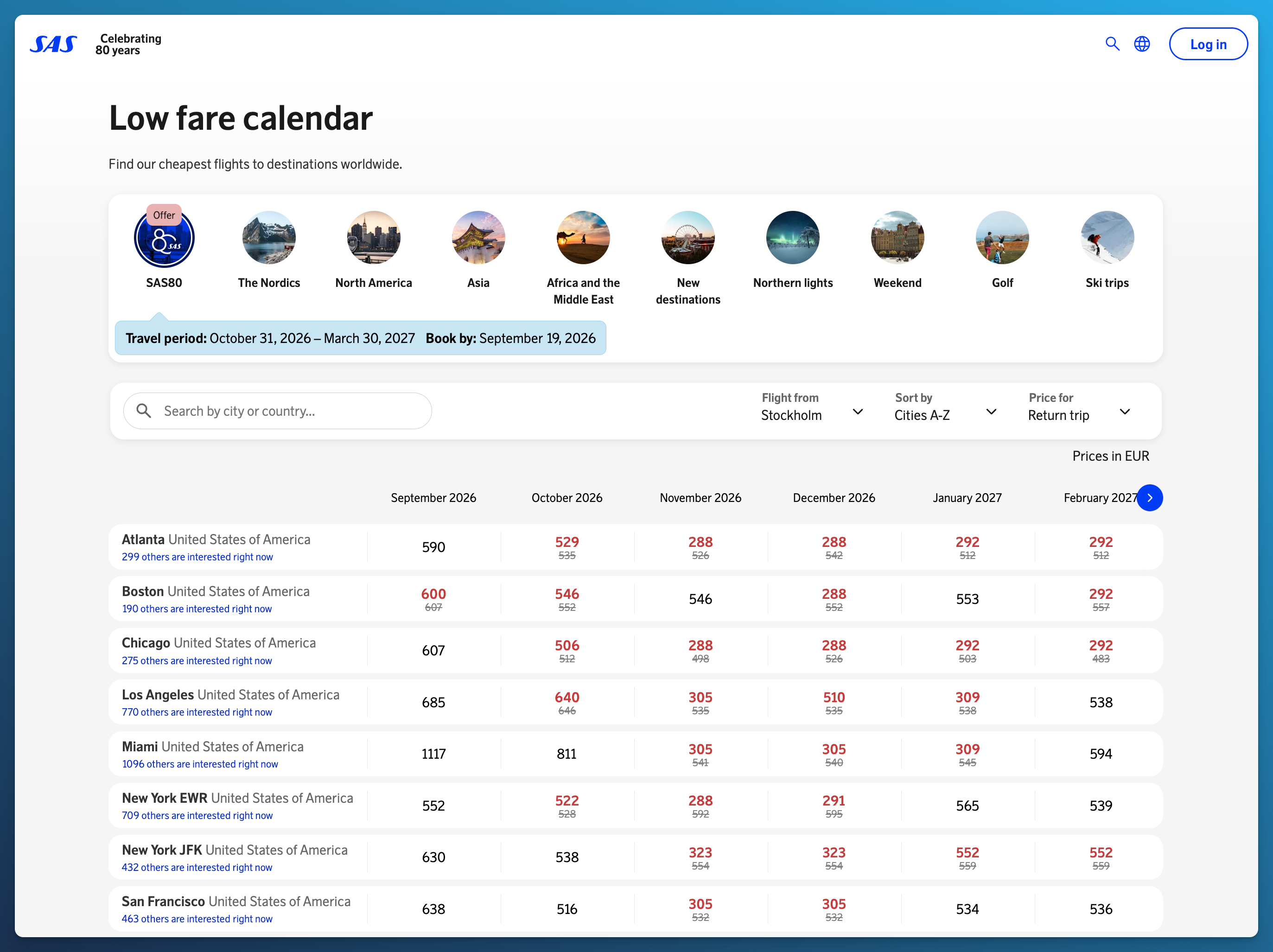Screen dimensions: 1273x952
Task: Select North America category icon
Action: (x=374, y=238)
